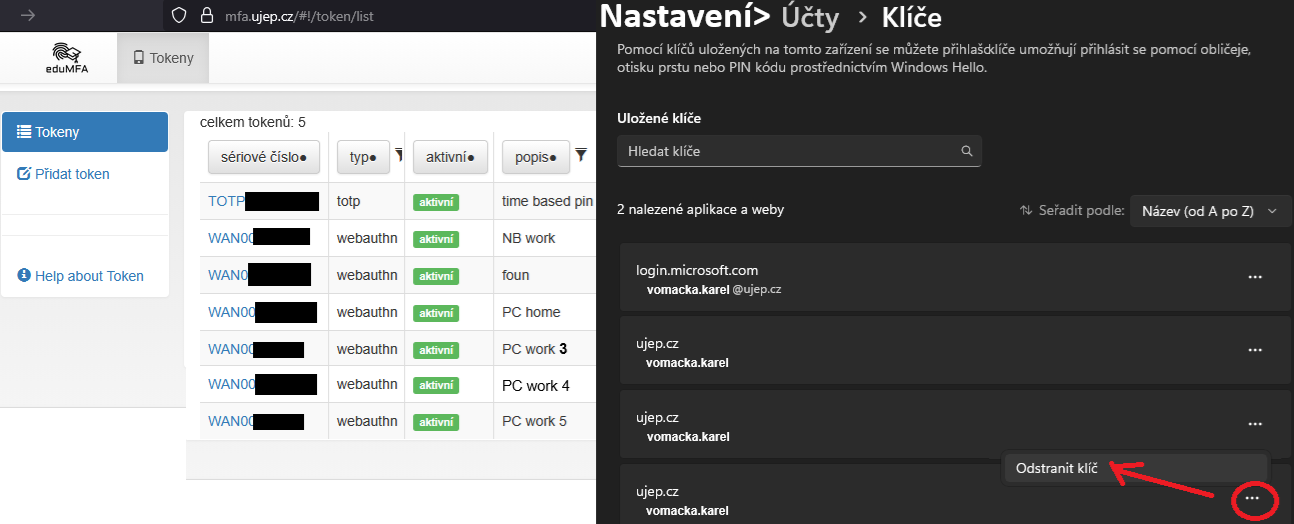Open the more options menu for login.microsoft.com key
Image resolution: width=1294 pixels, height=524 pixels.
click(1254, 277)
